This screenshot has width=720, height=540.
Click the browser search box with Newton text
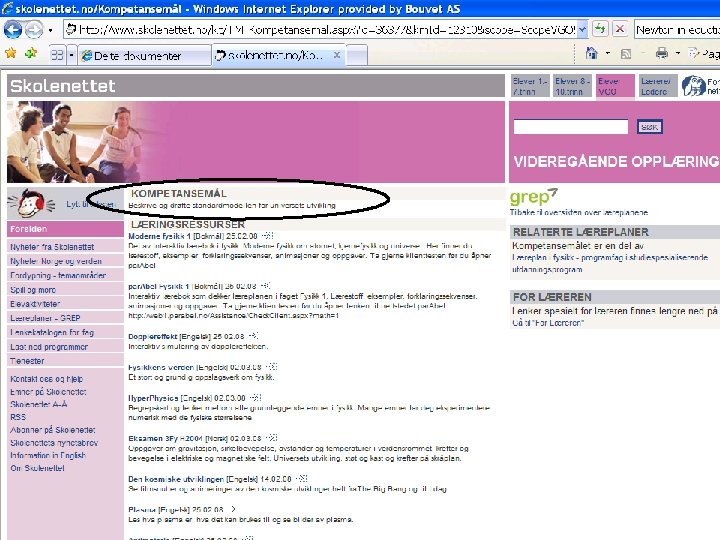(677, 30)
